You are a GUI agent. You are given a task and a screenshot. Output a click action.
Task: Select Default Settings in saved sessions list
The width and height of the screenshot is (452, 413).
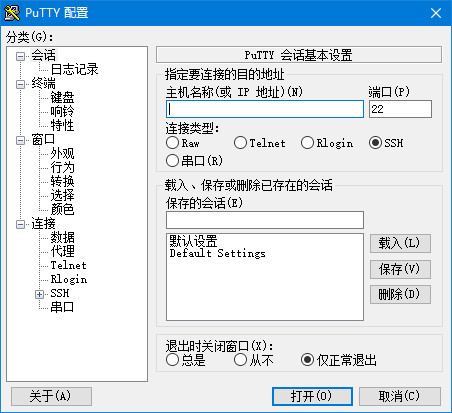point(218,253)
